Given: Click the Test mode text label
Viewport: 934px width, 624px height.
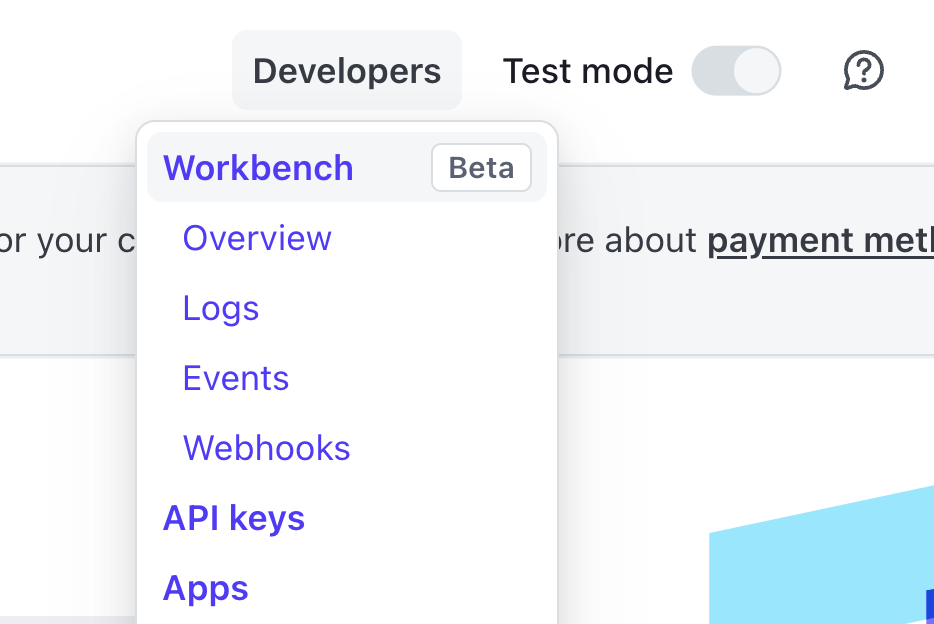Looking at the screenshot, I should tap(588, 71).
